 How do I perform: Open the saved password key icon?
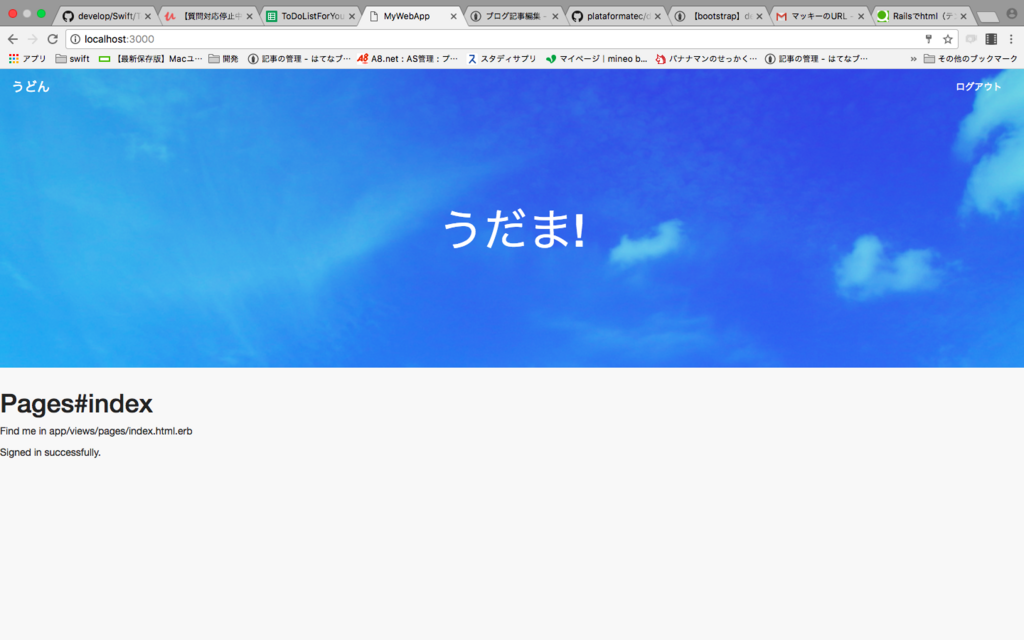click(929, 39)
